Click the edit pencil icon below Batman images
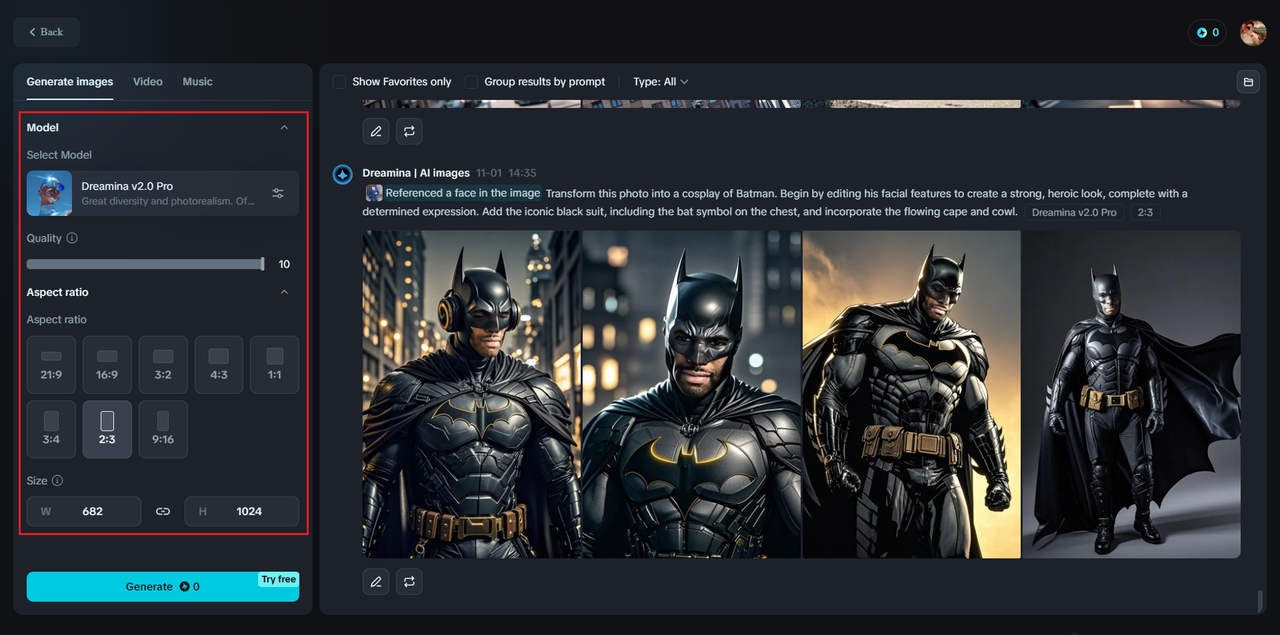Viewport: 1280px width, 635px height. coord(376,581)
